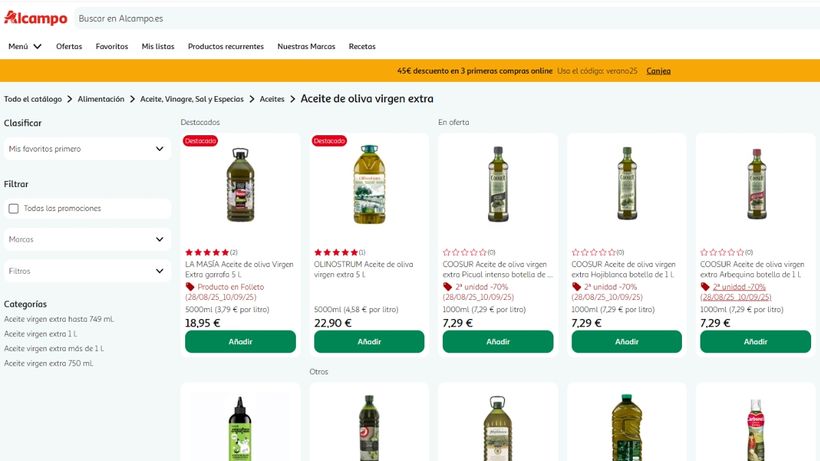
Task: Click the breadcrumb chevron after Alimentación
Action: pos(132,99)
